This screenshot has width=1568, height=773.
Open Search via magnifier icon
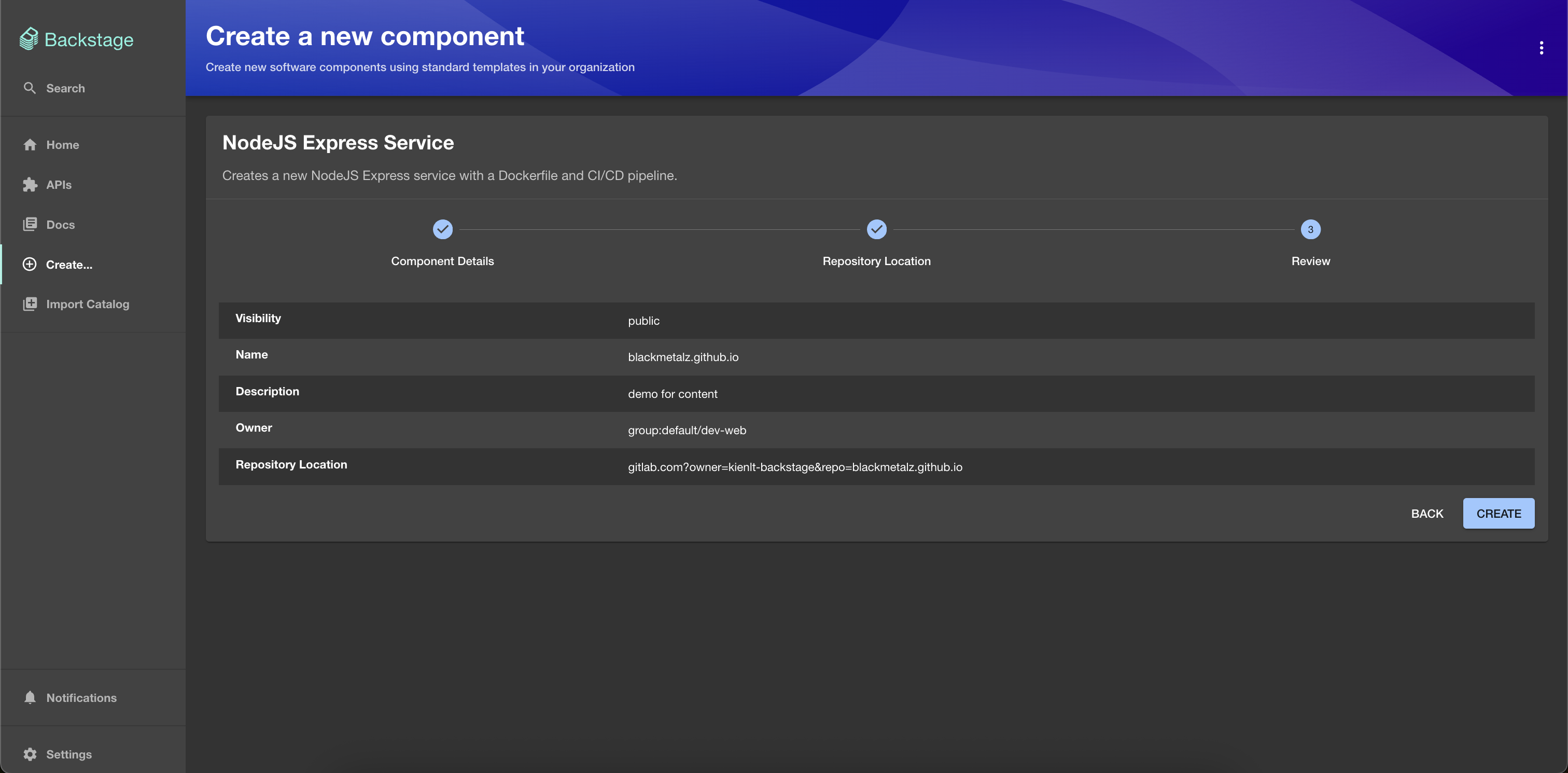point(29,88)
